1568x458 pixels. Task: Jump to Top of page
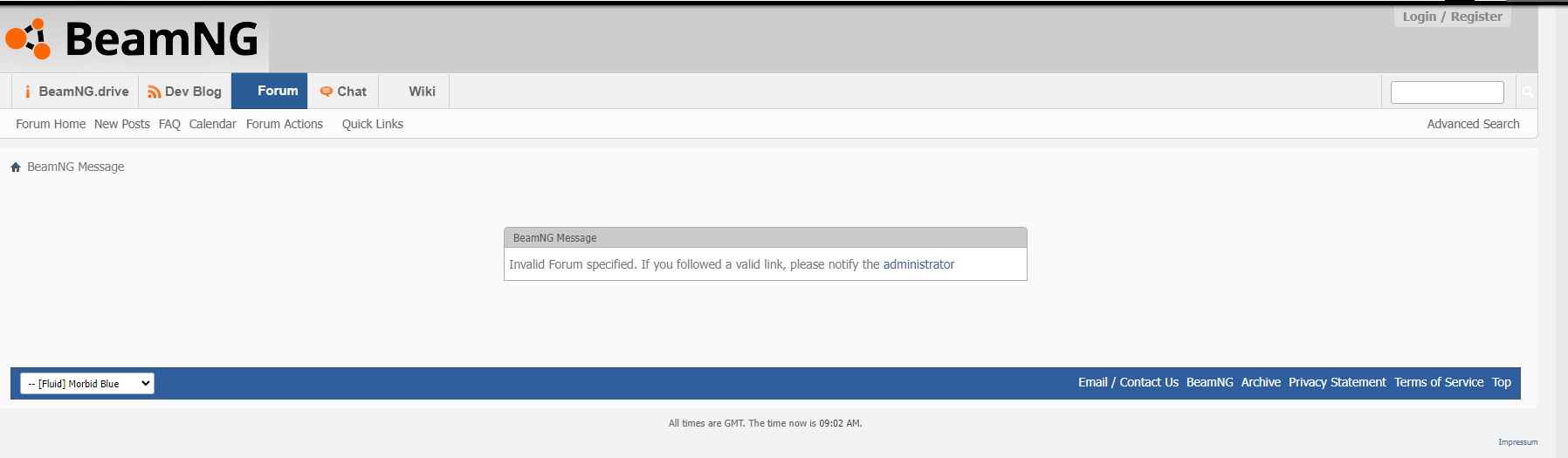[1501, 382]
